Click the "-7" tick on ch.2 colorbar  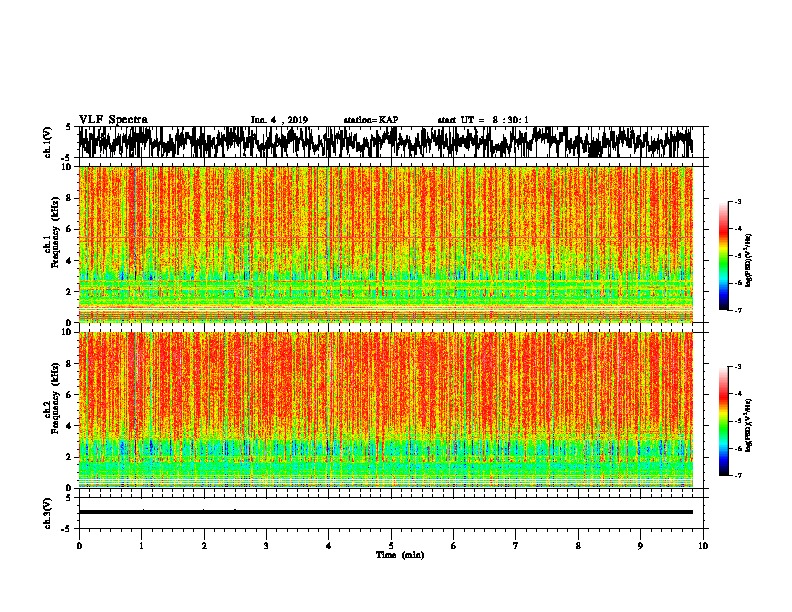[x=738, y=475]
